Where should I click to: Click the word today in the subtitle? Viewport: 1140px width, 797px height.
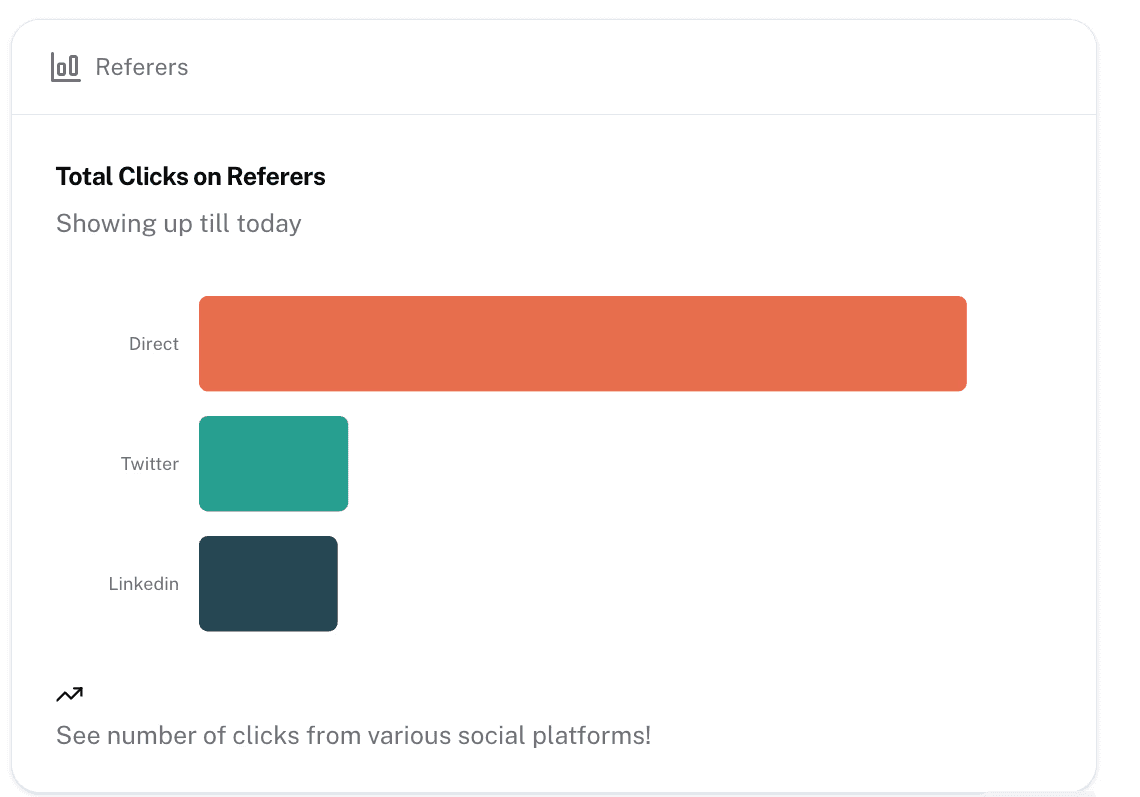tap(269, 223)
